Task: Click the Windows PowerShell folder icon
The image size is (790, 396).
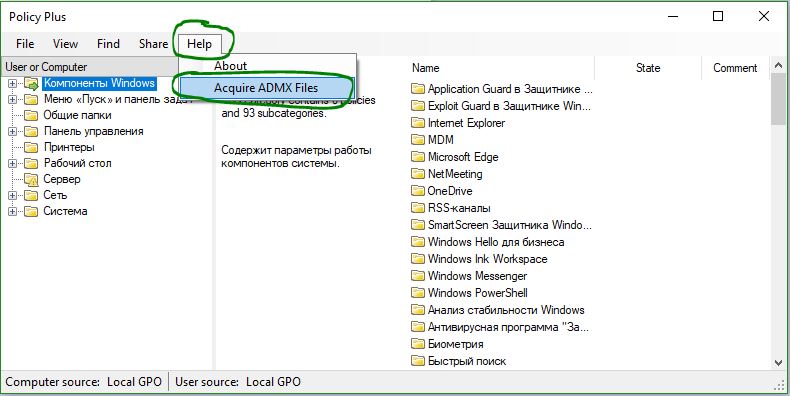Action: (x=418, y=293)
